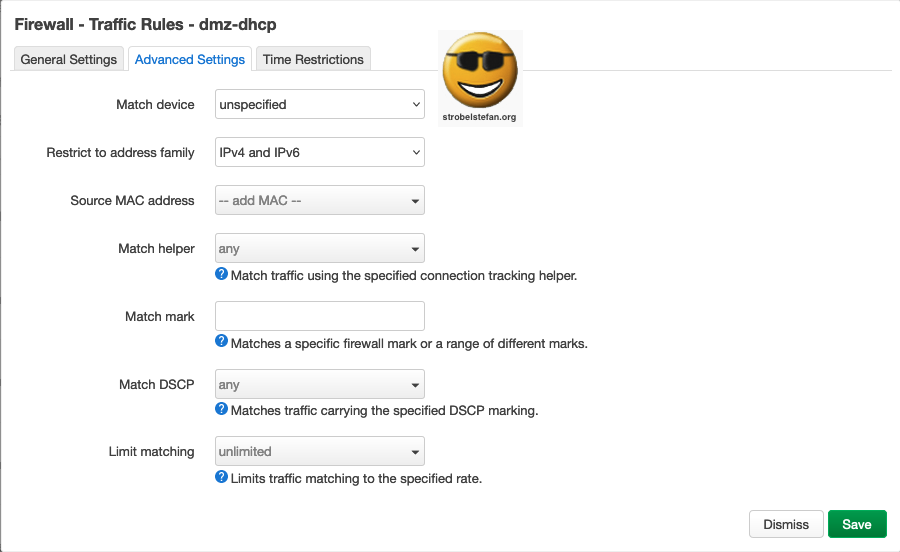
Task: Click the Source MAC address label
Action: [x=132, y=200]
